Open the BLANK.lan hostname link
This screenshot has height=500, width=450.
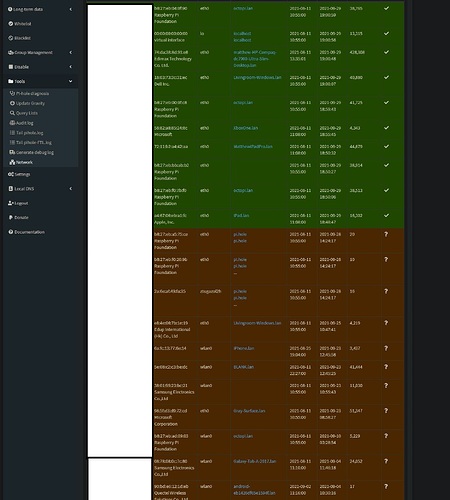click(x=244, y=367)
